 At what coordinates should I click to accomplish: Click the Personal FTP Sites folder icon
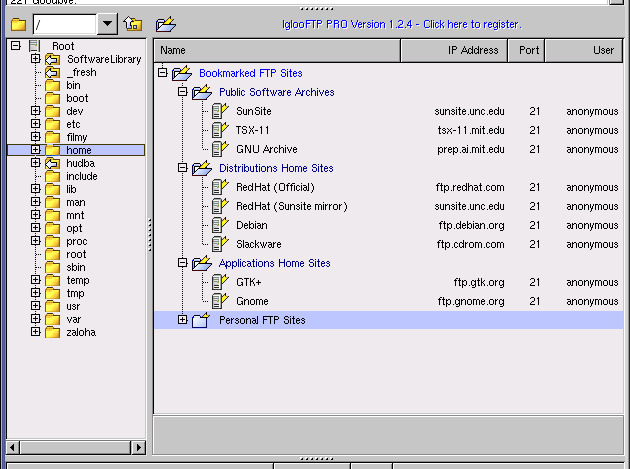point(201,320)
